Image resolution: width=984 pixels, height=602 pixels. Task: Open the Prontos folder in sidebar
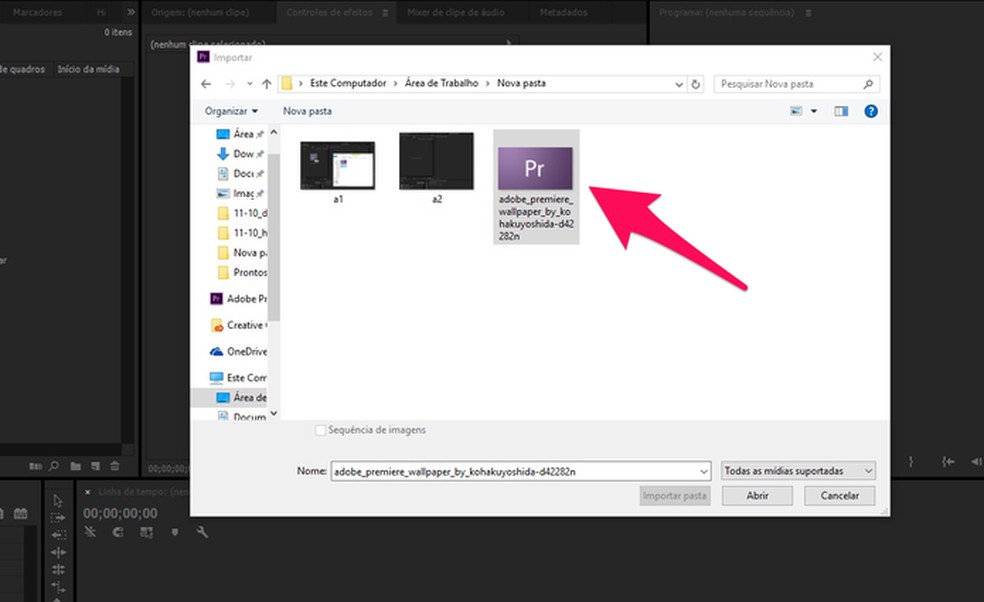tap(242, 272)
